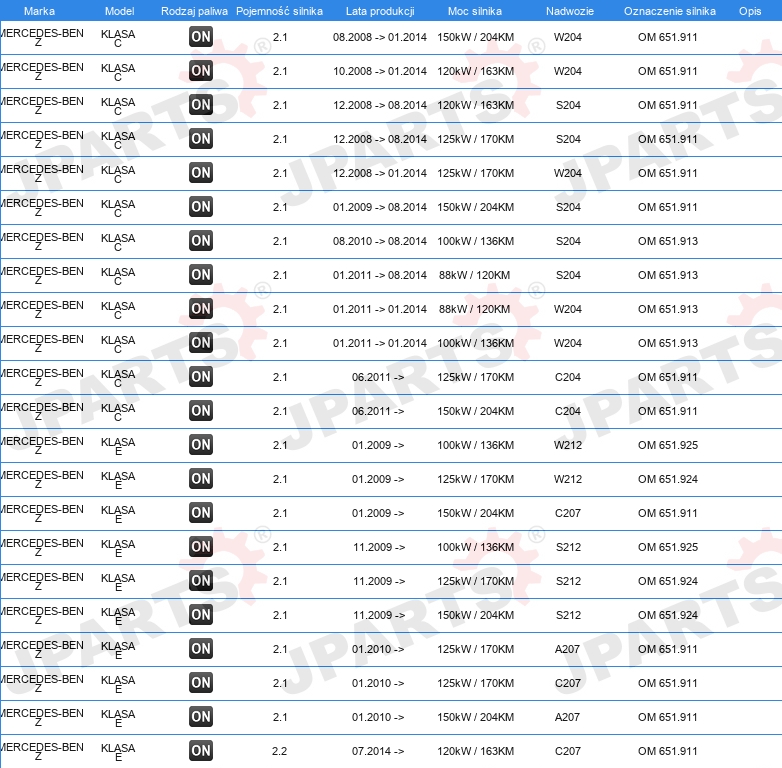Click ON icon in 01.2009 -> 08.2014 row

(x=201, y=206)
